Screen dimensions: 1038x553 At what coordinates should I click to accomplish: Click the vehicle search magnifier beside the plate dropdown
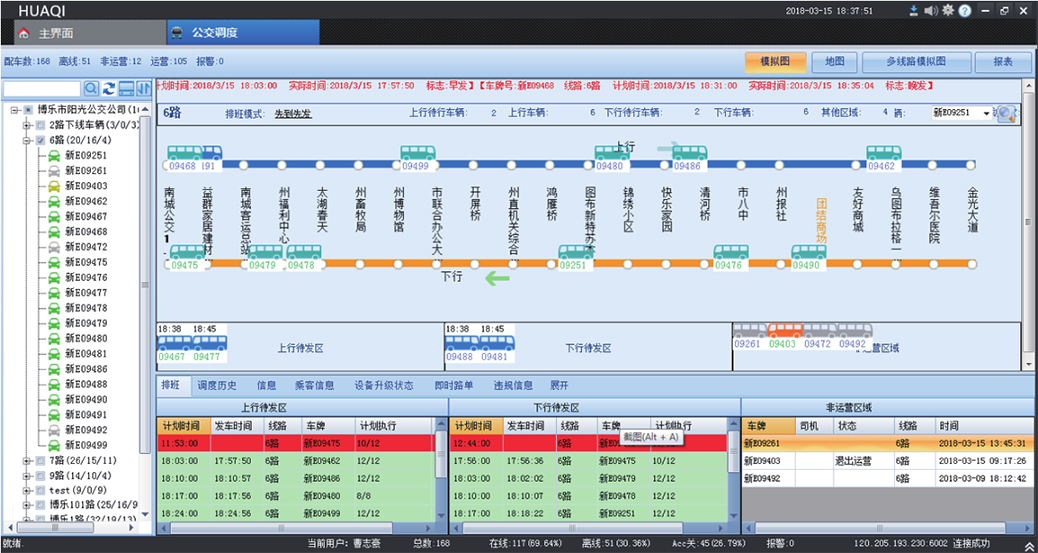(1006, 114)
